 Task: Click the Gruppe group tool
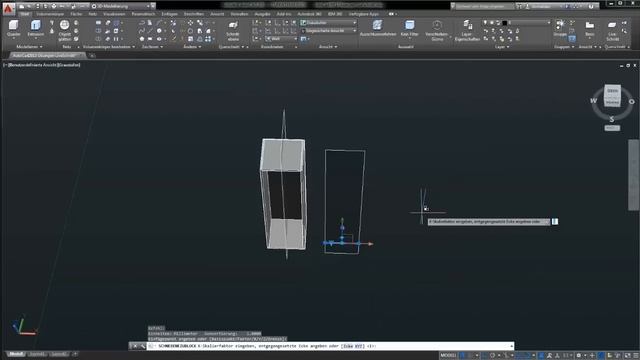coord(560,28)
